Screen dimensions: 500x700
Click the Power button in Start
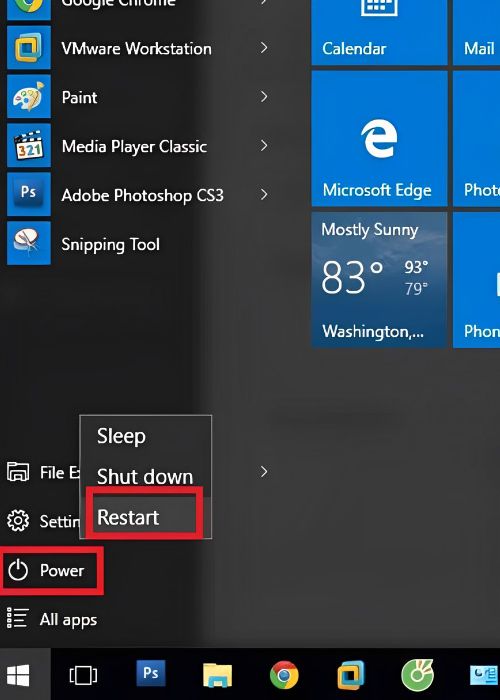(x=51, y=571)
